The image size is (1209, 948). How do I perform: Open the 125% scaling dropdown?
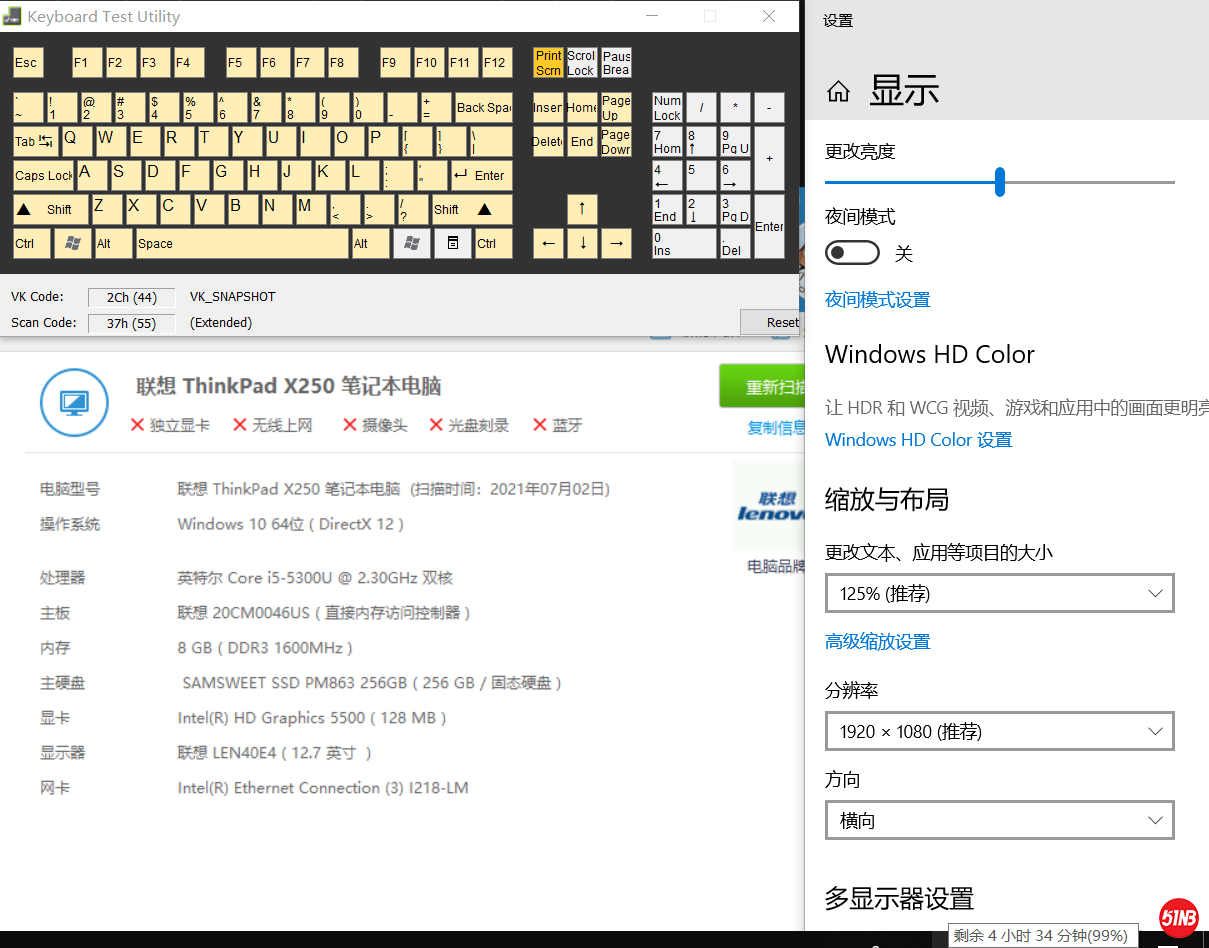click(x=999, y=593)
